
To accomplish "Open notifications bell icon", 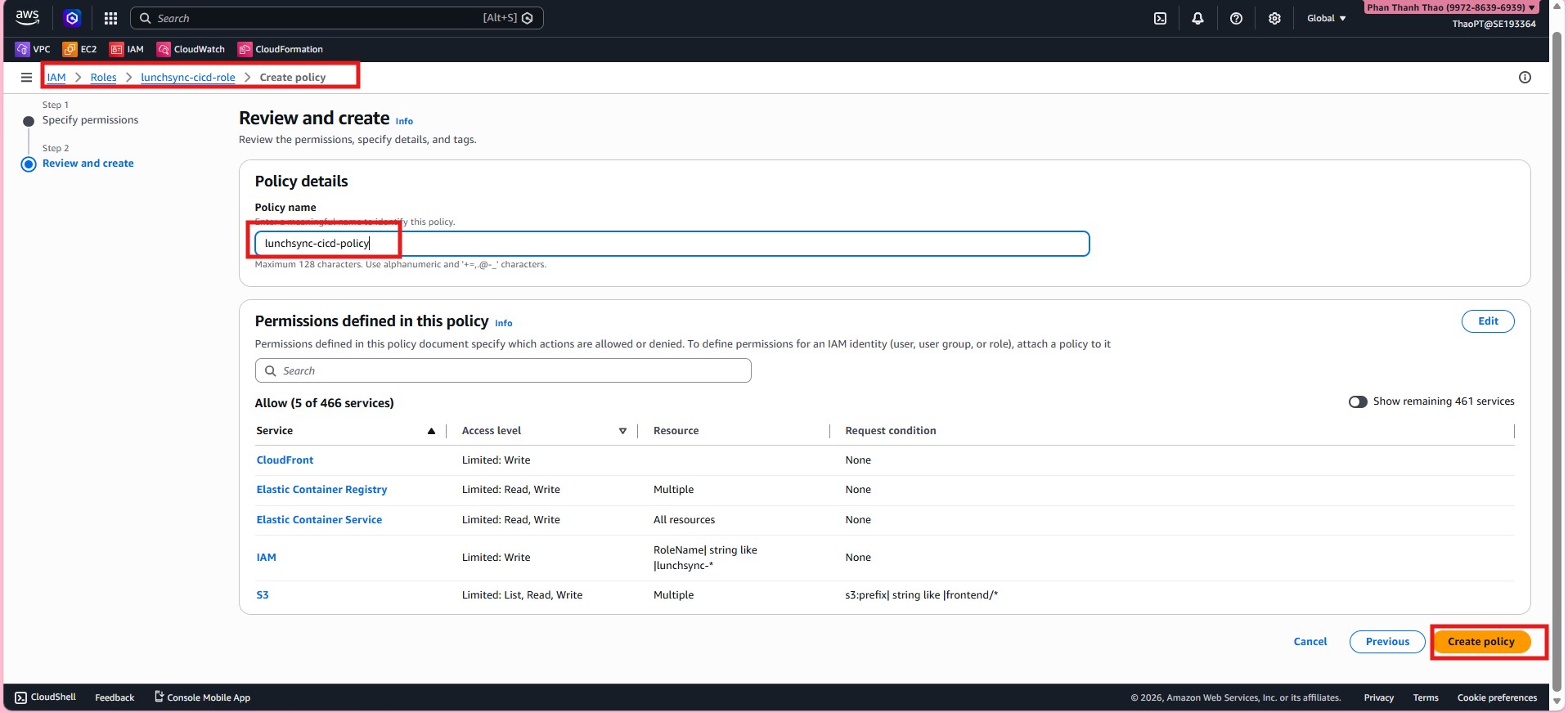I will click(1197, 18).
